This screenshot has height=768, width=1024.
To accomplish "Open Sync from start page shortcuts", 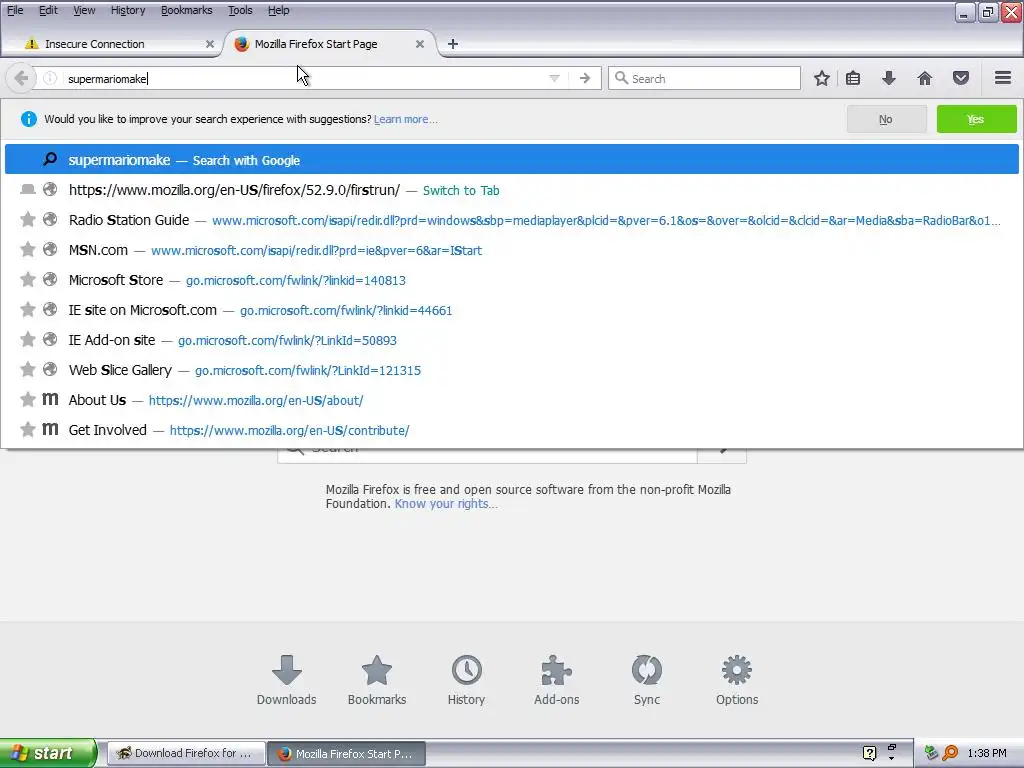I will coord(647,680).
